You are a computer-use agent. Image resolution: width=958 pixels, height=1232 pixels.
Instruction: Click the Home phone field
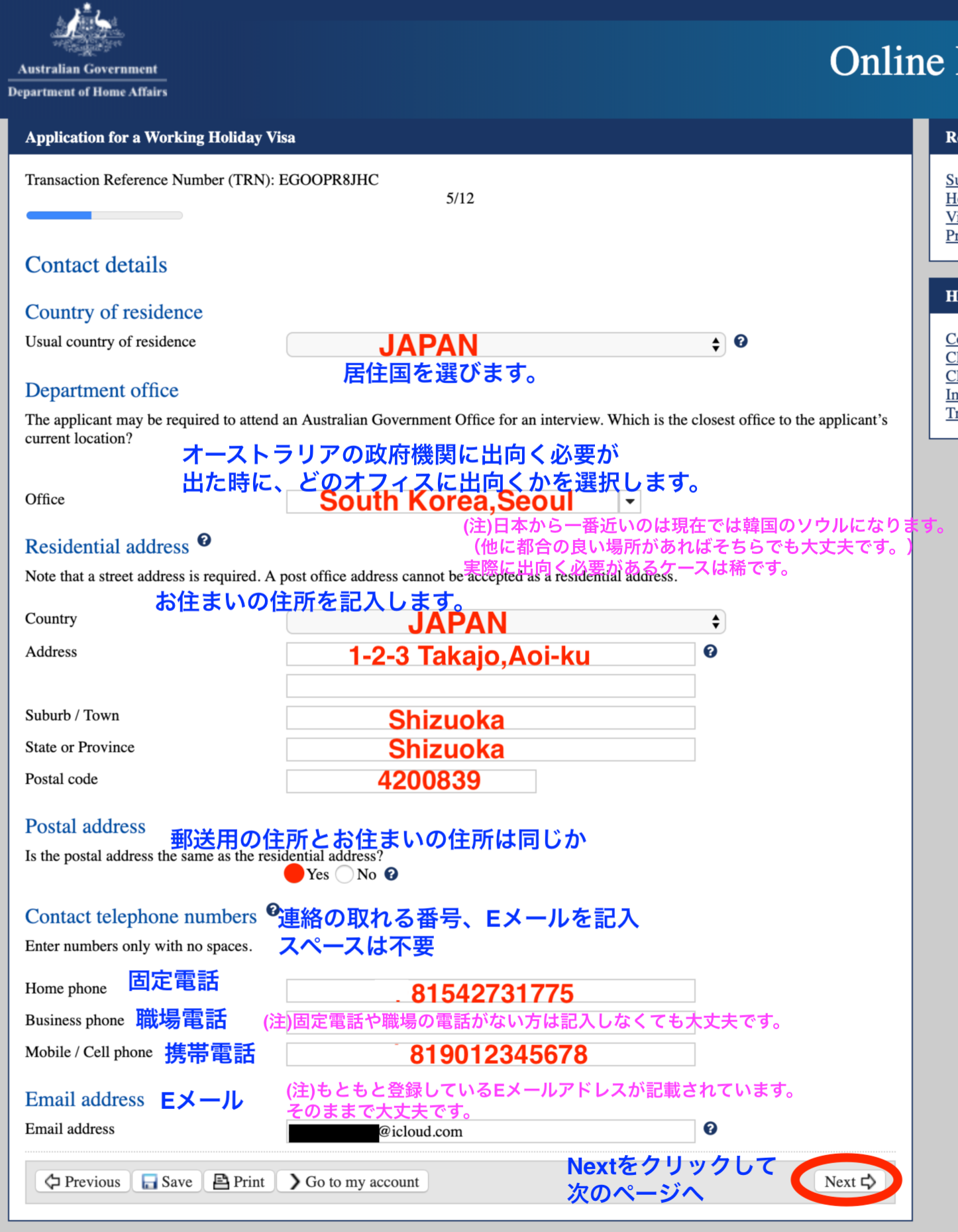click(x=491, y=991)
